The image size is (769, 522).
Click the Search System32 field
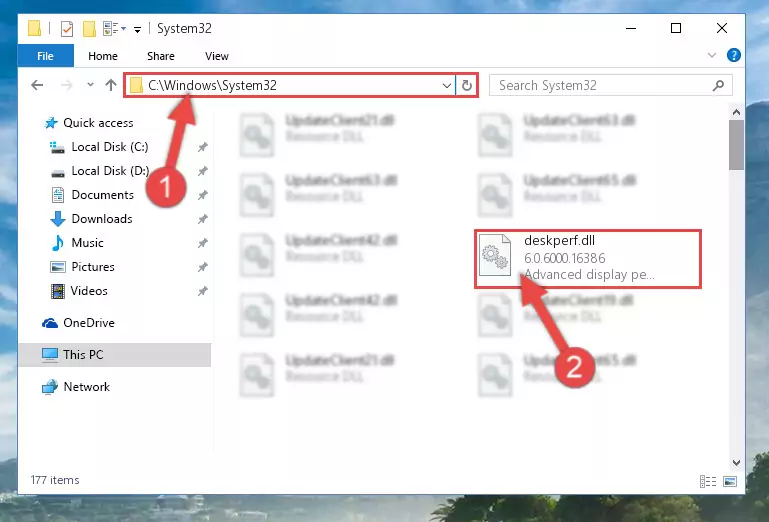tap(611, 85)
